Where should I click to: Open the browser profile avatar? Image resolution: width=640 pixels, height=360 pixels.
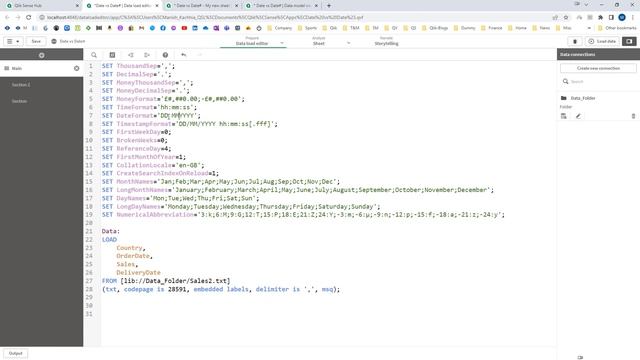tap(622, 17)
